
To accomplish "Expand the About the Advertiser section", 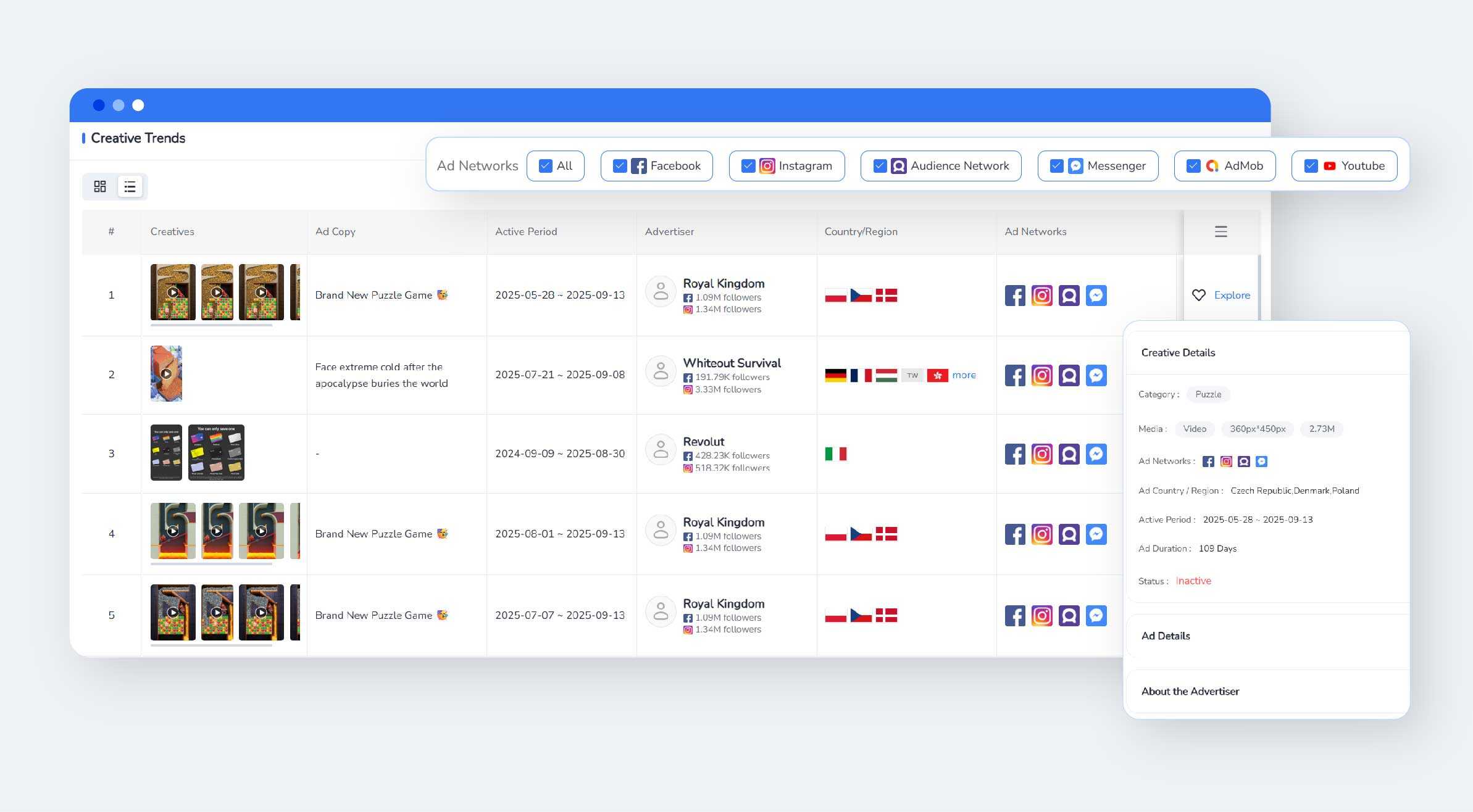I will (1190, 691).
